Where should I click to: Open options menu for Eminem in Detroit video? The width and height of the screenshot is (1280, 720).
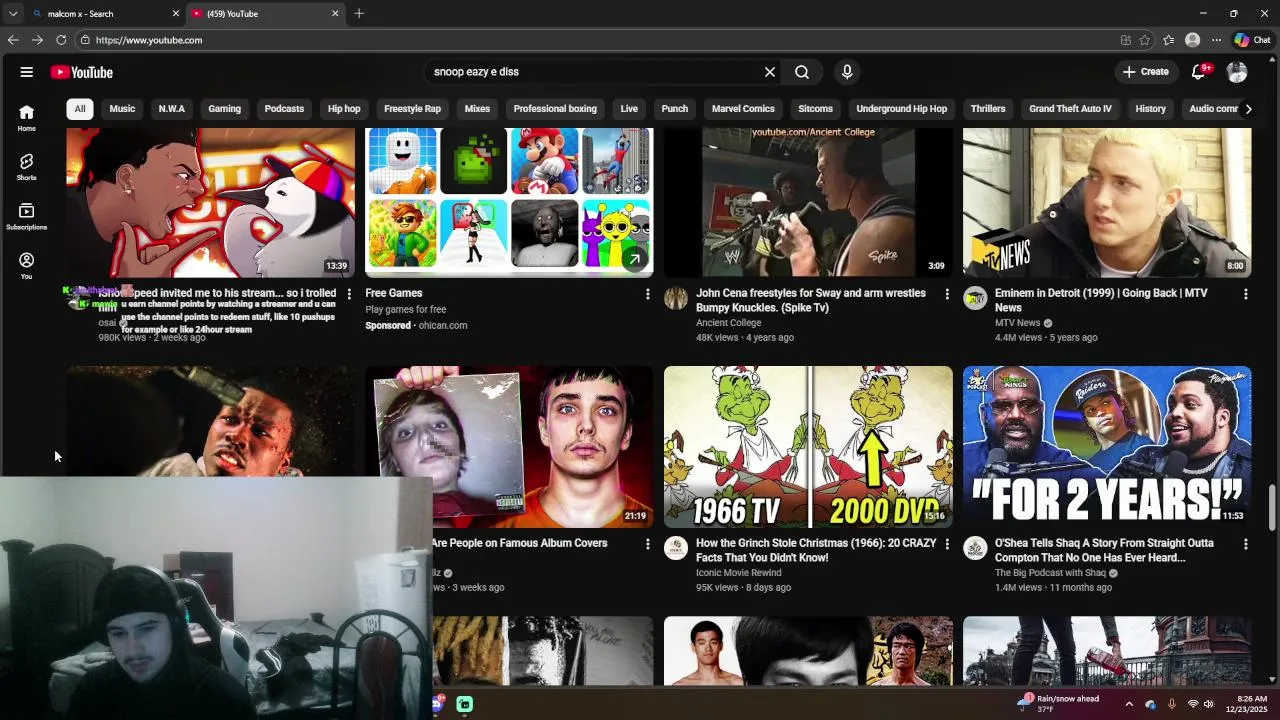tap(1245, 294)
